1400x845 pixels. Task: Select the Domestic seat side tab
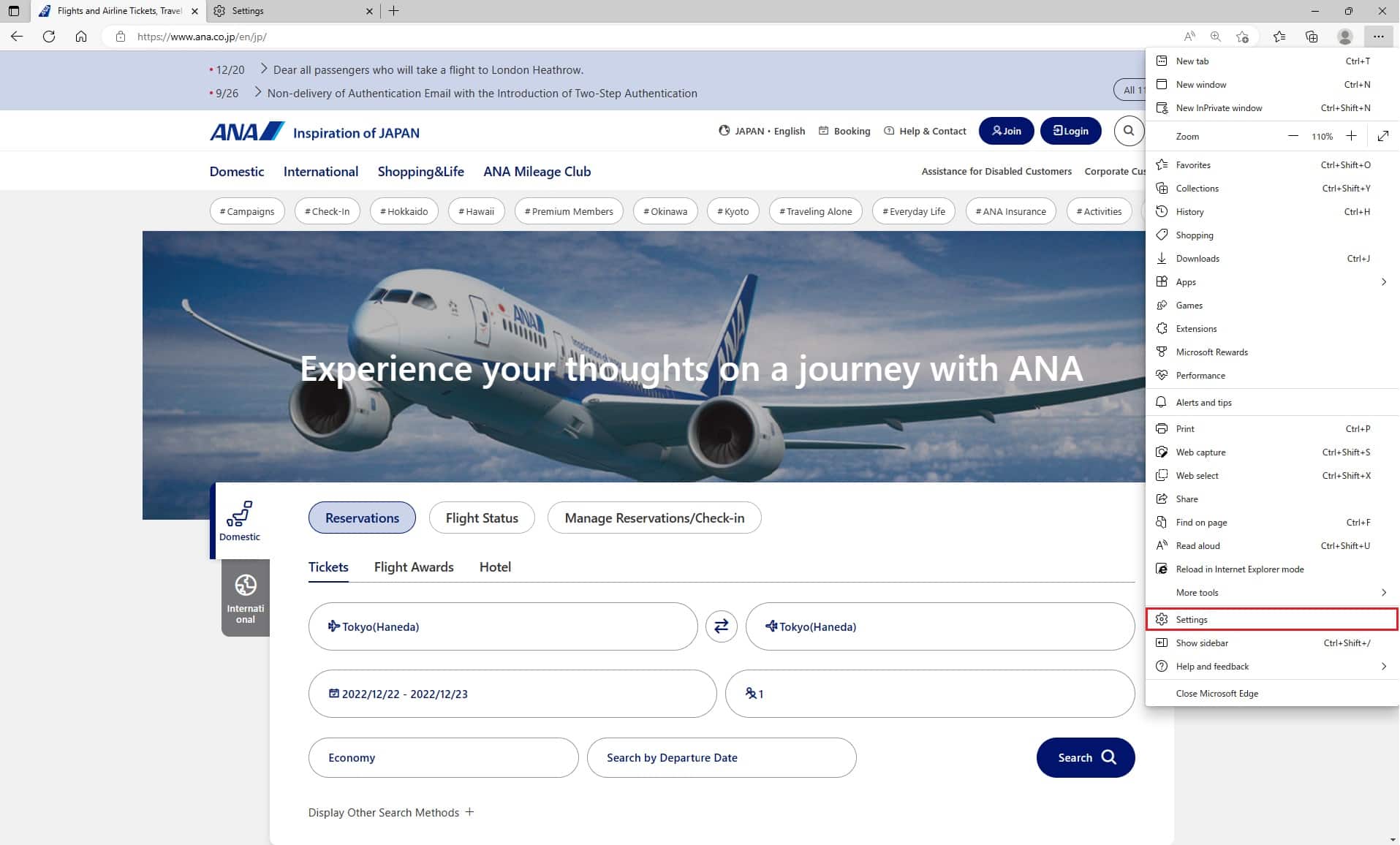pos(240,520)
